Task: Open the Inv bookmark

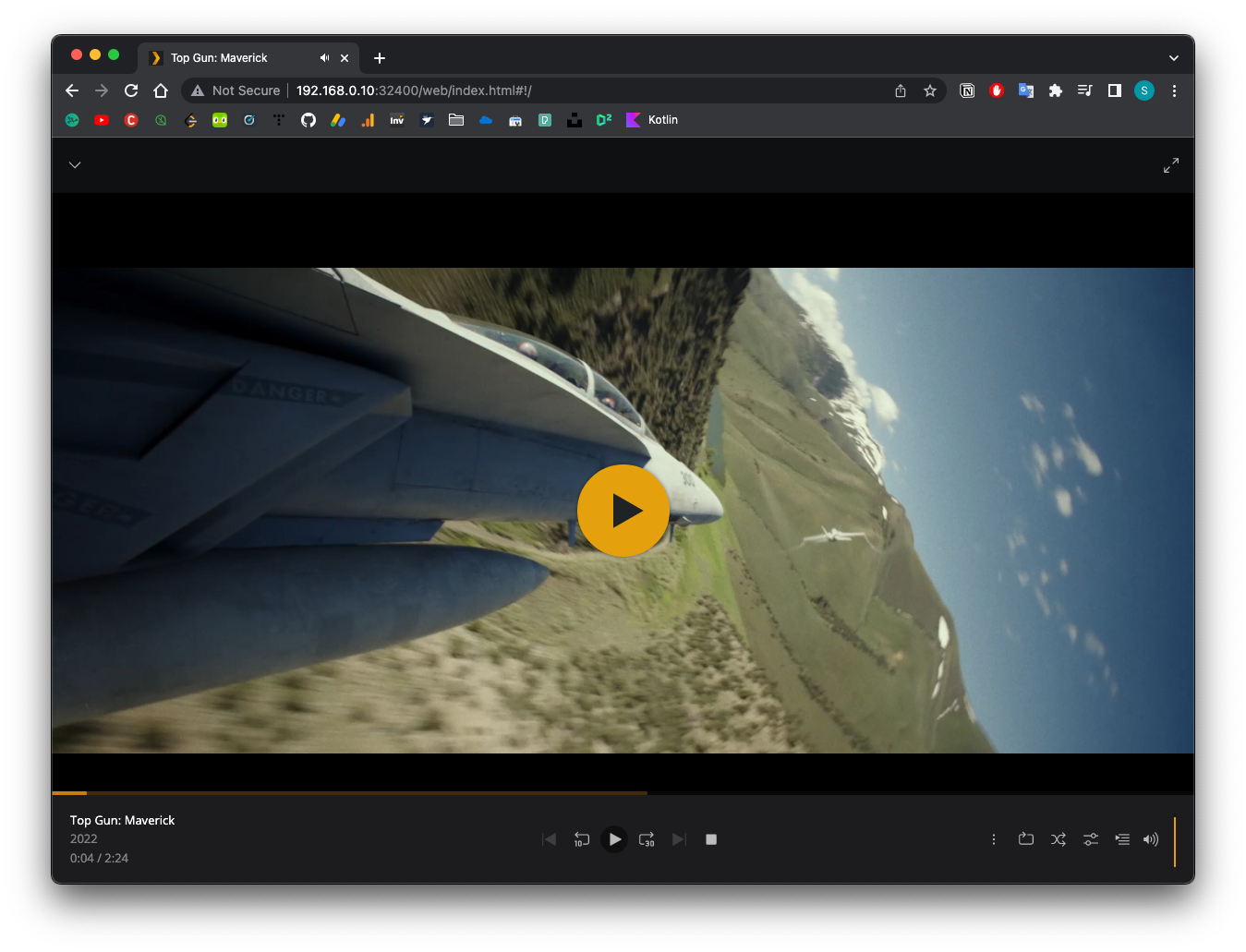Action: 397,120
